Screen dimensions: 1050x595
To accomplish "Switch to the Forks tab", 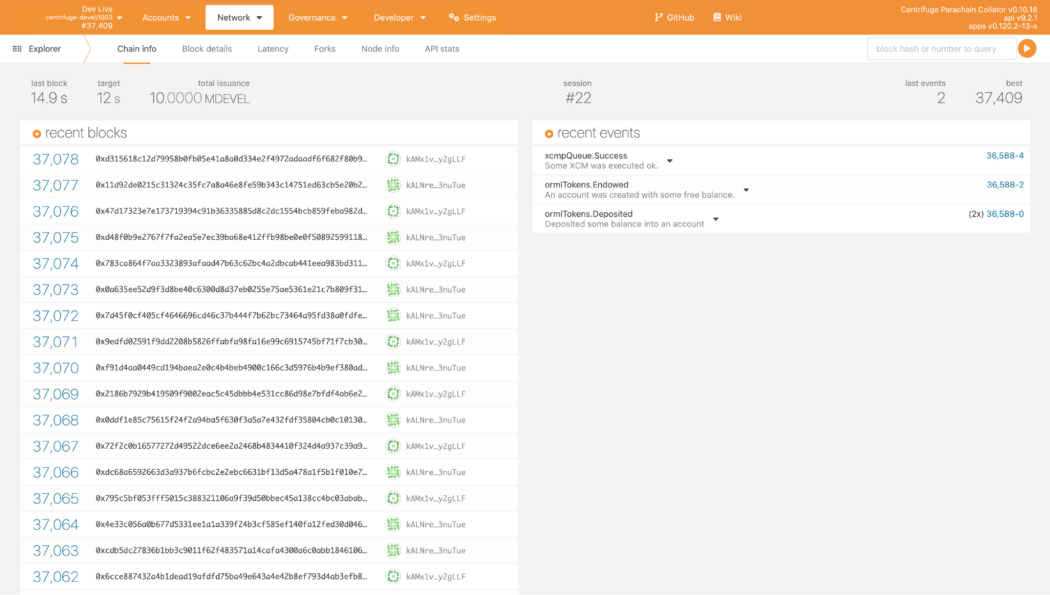I will pos(325,49).
